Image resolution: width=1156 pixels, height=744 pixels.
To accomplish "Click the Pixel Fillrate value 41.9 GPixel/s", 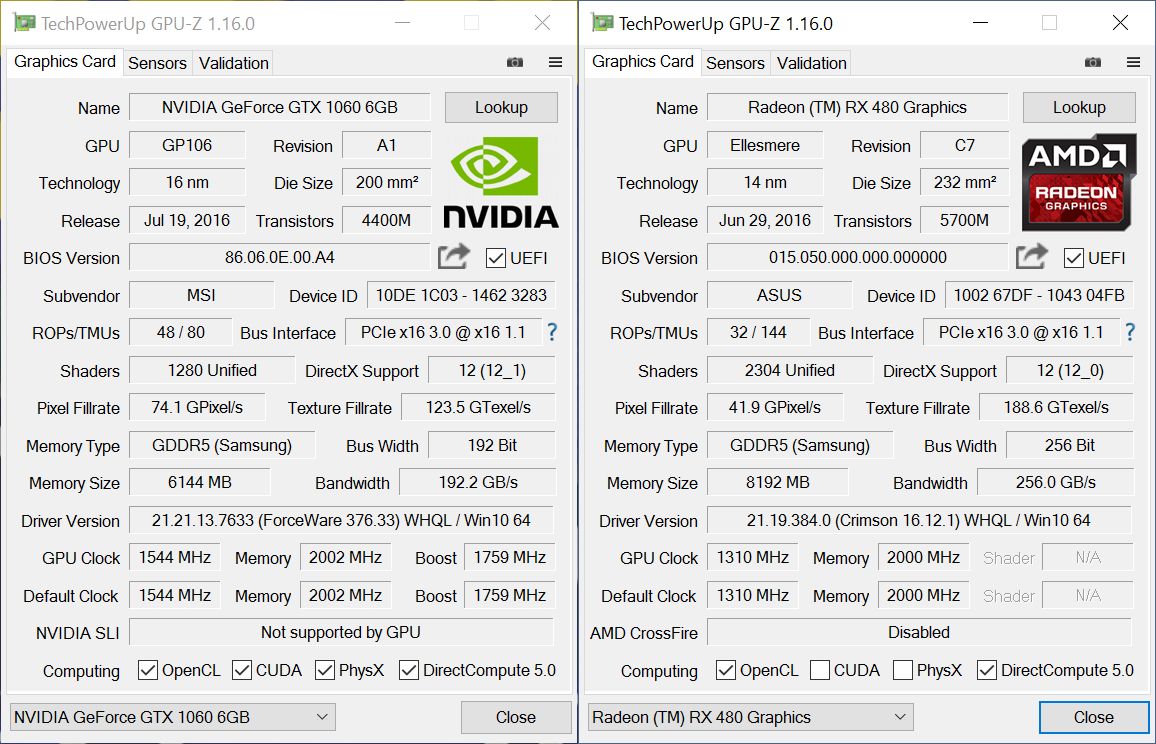I will (775, 407).
